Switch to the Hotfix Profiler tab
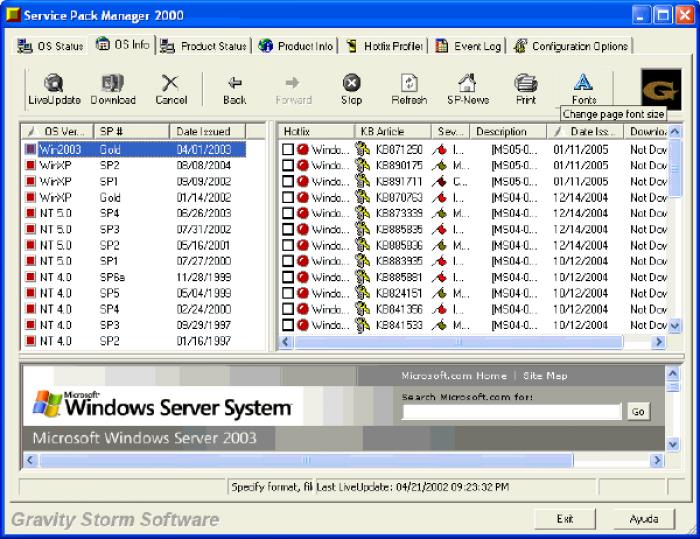This screenshot has height=539, width=700. 384,46
